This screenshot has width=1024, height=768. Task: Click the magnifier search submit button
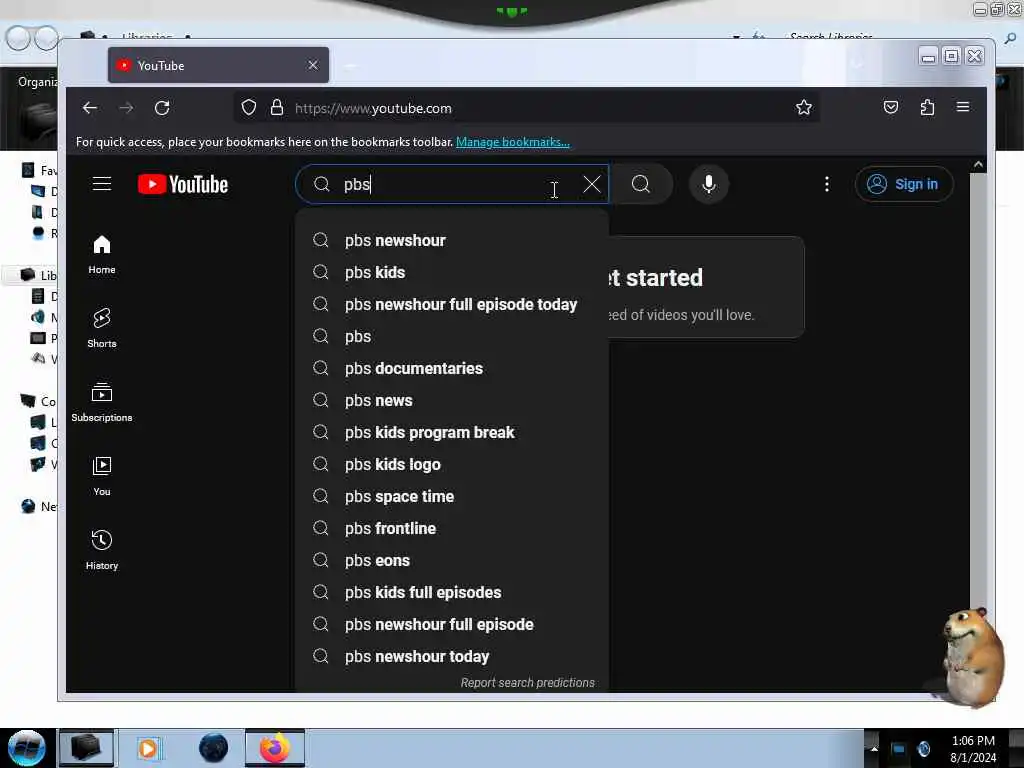pyautogui.click(x=641, y=184)
